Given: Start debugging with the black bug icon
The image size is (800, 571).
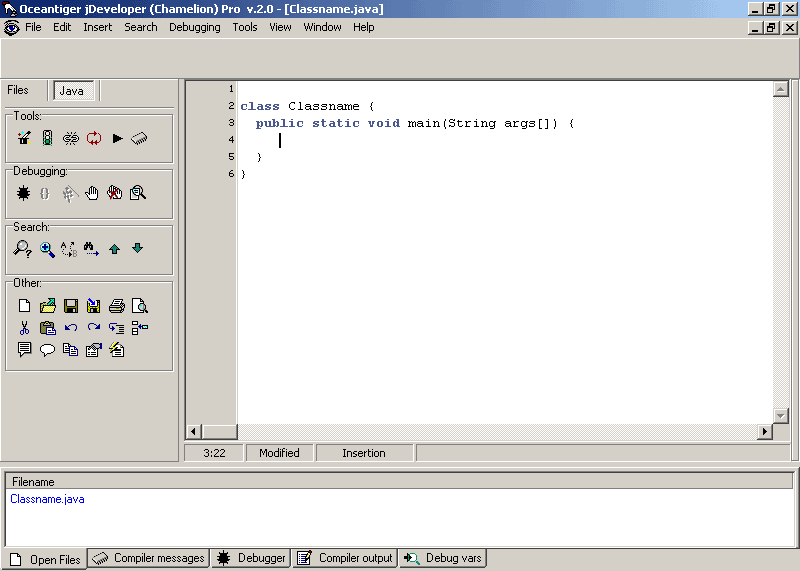Looking at the screenshot, I should pyautogui.click(x=23, y=193).
